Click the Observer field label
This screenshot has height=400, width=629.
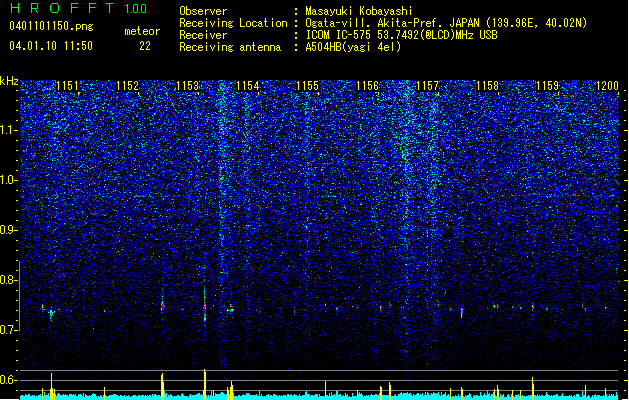[x=203, y=11]
